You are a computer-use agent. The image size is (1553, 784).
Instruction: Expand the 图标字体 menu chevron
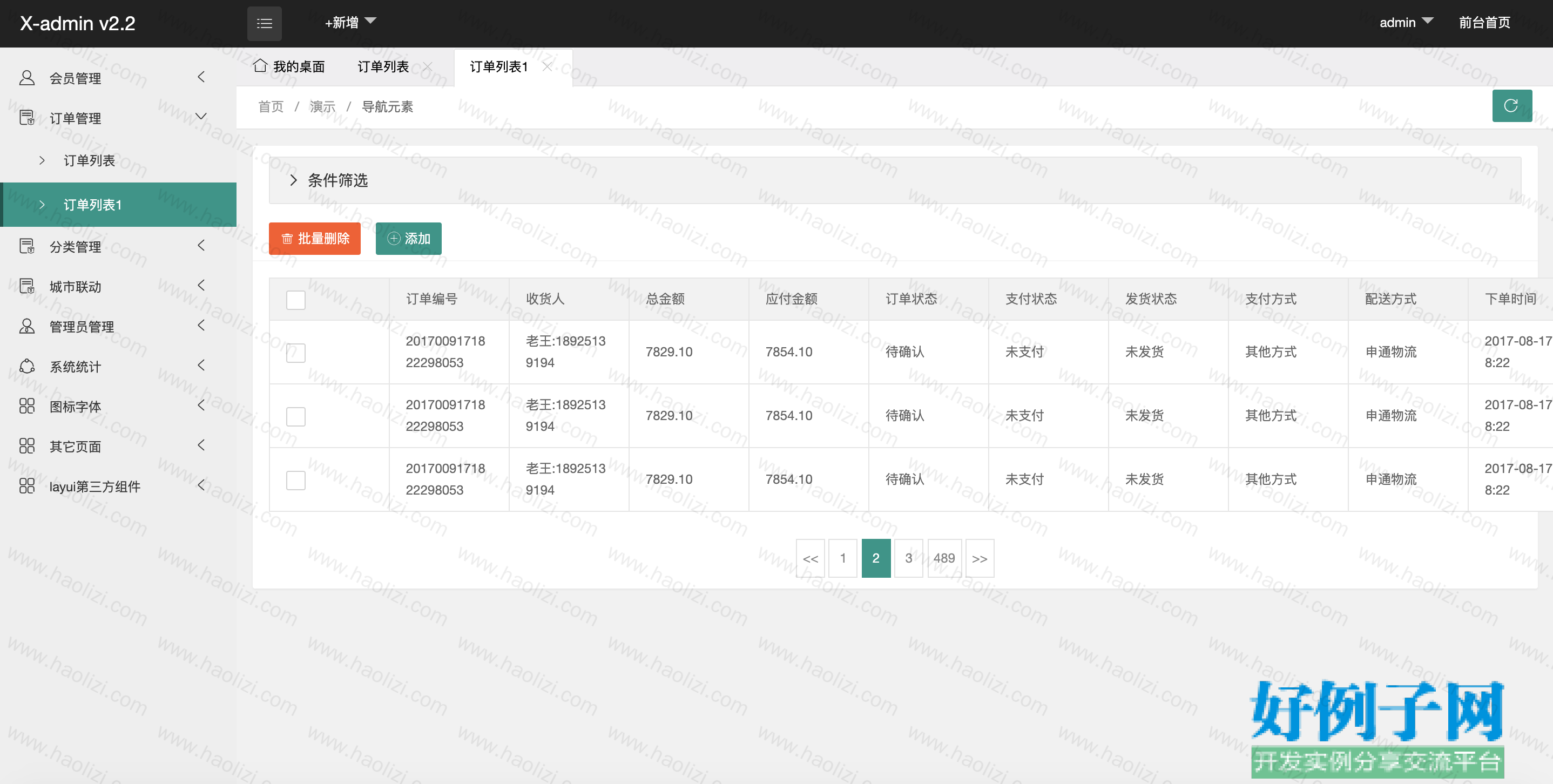(201, 405)
